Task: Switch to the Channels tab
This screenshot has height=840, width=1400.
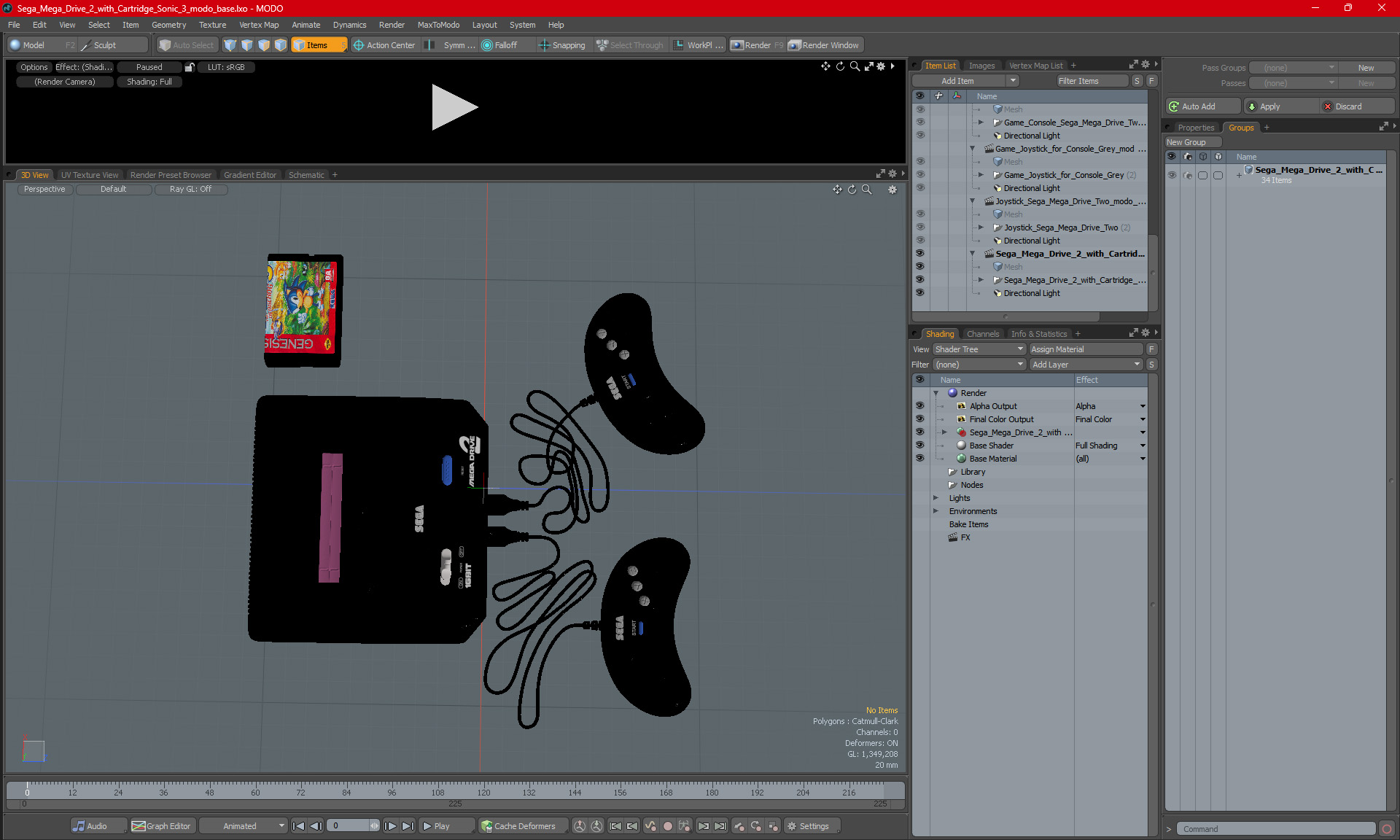Action: [982, 334]
